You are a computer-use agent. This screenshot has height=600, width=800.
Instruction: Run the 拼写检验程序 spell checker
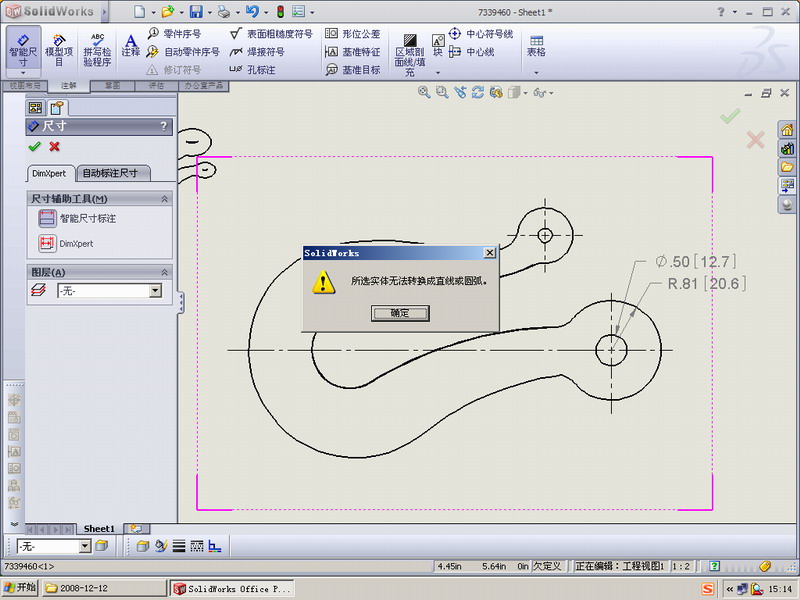coord(97,50)
